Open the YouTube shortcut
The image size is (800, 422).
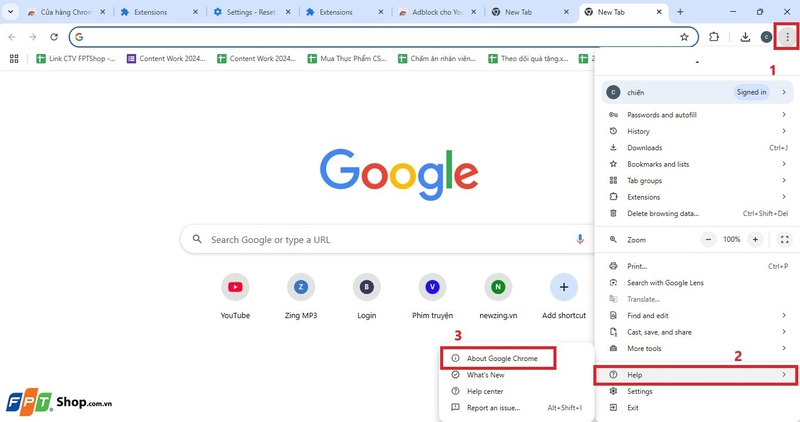235,296
